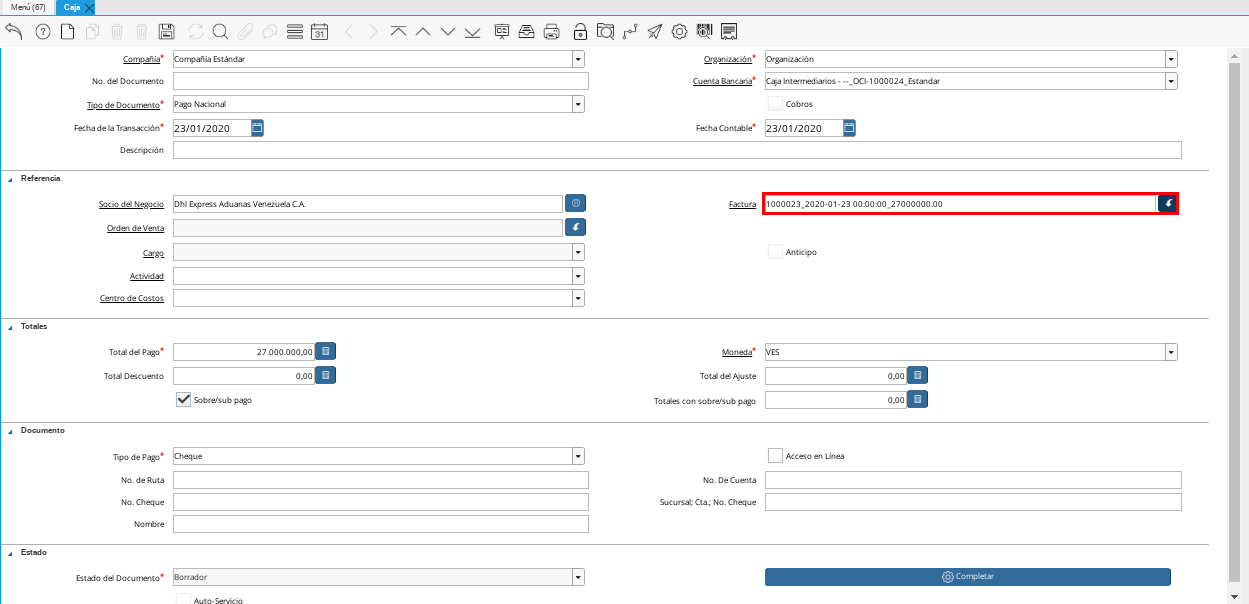
Task: Open process gear icon in toolbar
Action: [679, 31]
